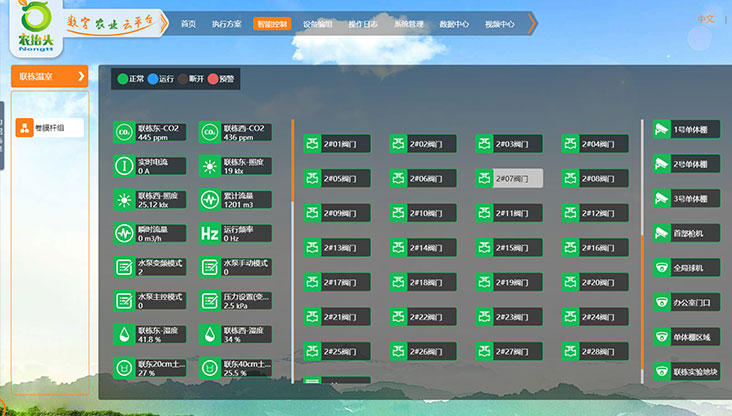Viewport: 732px width, 416px height.
Task: Click the 联栋东-CO2 sensor icon
Action: point(123,132)
